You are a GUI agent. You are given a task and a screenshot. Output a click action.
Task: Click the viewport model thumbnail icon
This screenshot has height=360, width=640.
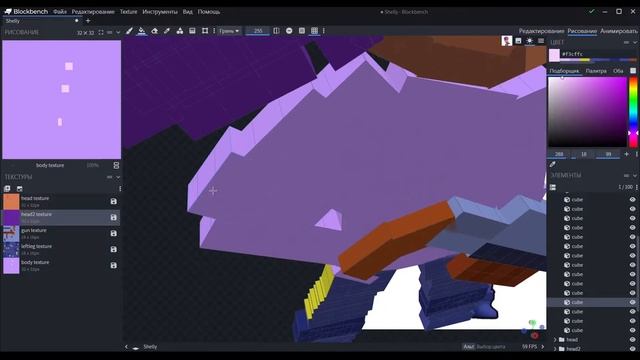click(x=507, y=41)
